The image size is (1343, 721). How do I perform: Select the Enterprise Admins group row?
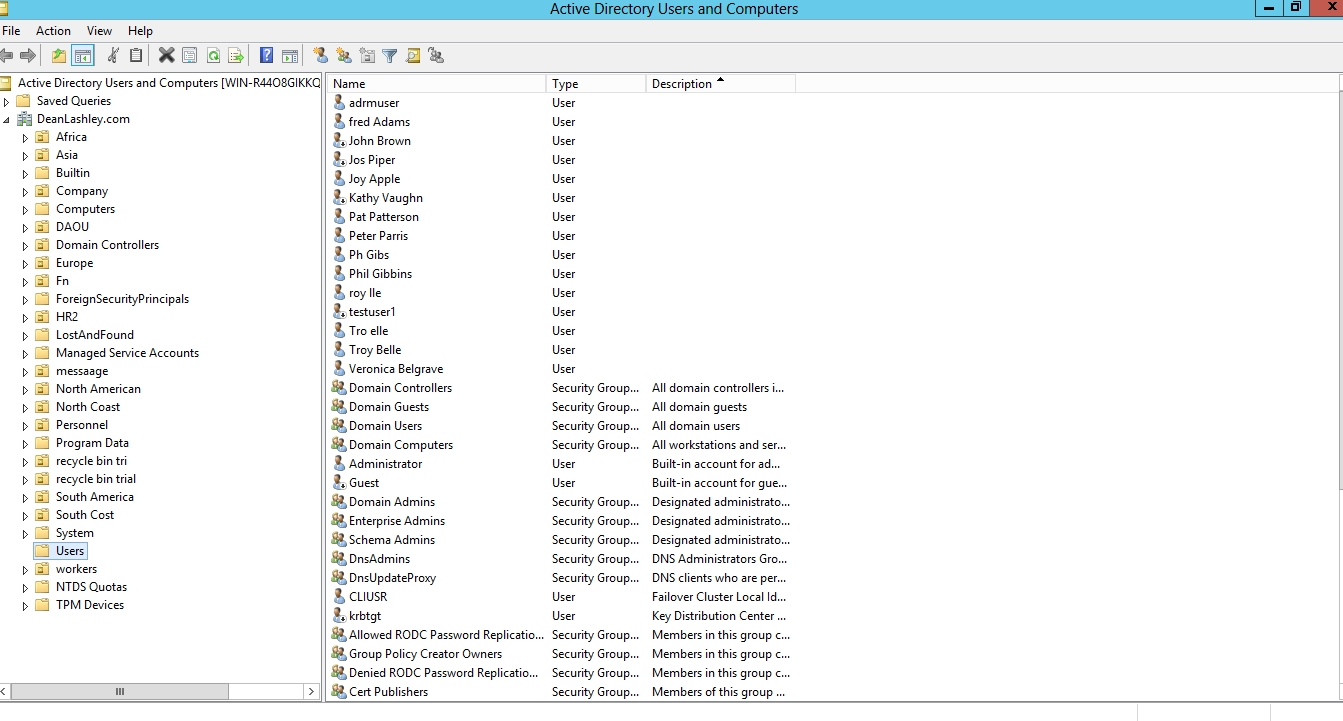(561, 521)
